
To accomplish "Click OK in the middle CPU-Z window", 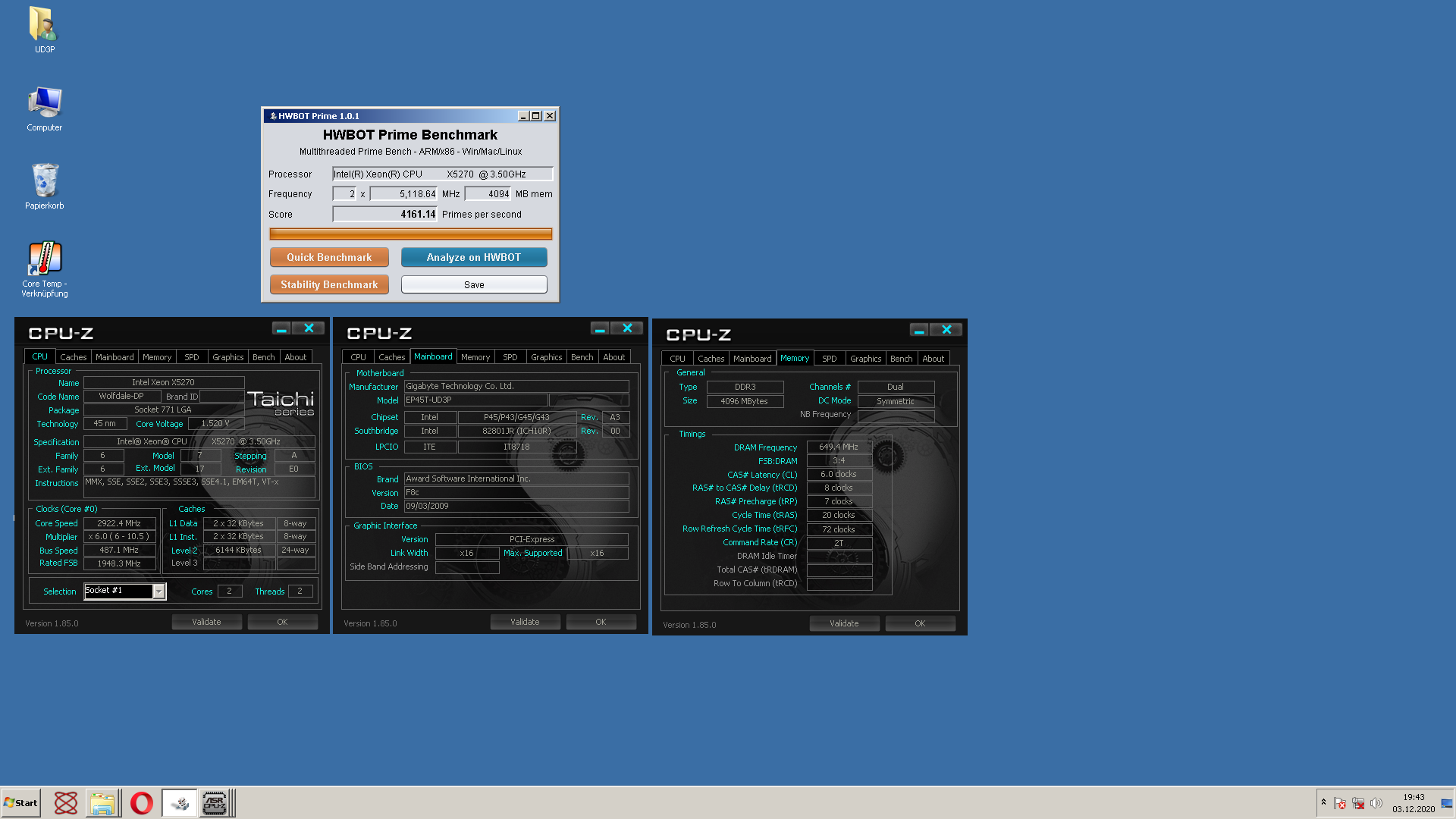I will pyautogui.click(x=601, y=622).
